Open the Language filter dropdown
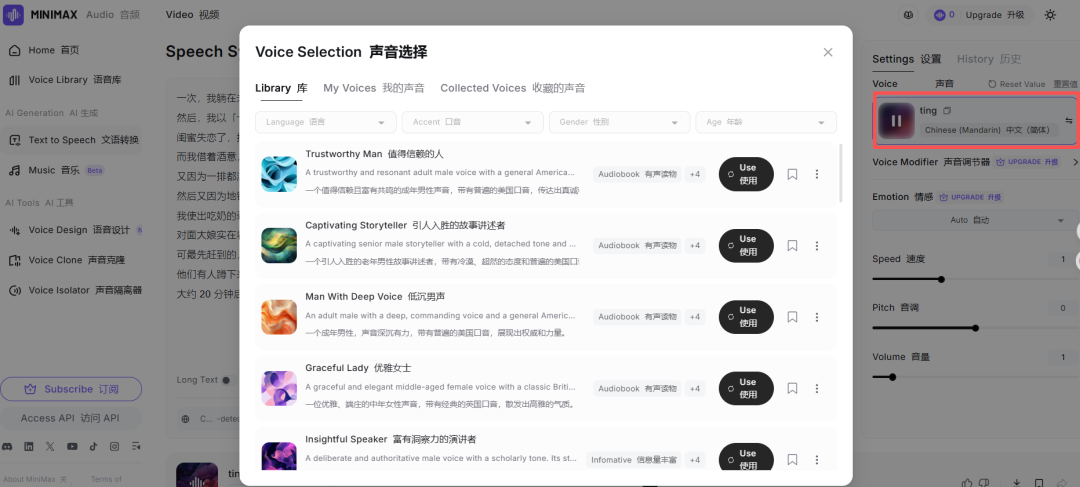The image size is (1080, 487). pyautogui.click(x=326, y=122)
